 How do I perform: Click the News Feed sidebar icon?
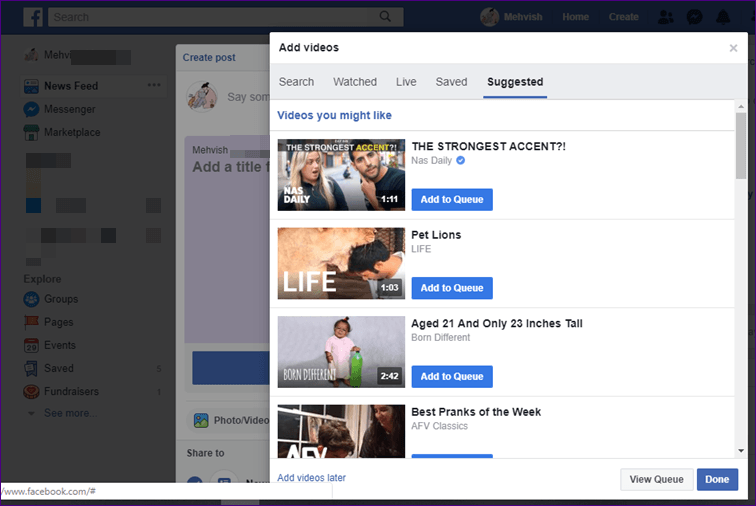31,86
